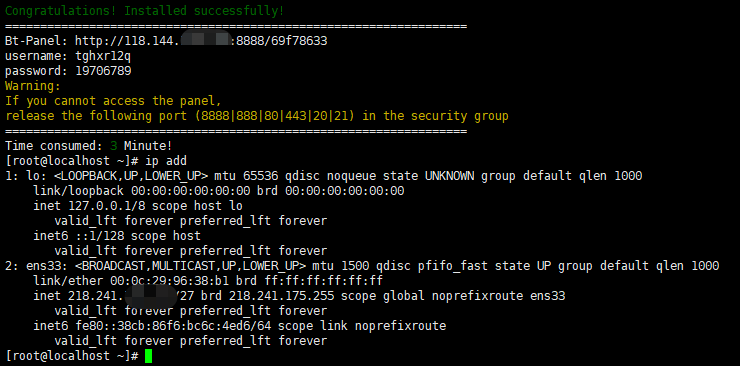Click the password value 19706789
The width and height of the screenshot is (740, 366).
(x=103, y=71)
